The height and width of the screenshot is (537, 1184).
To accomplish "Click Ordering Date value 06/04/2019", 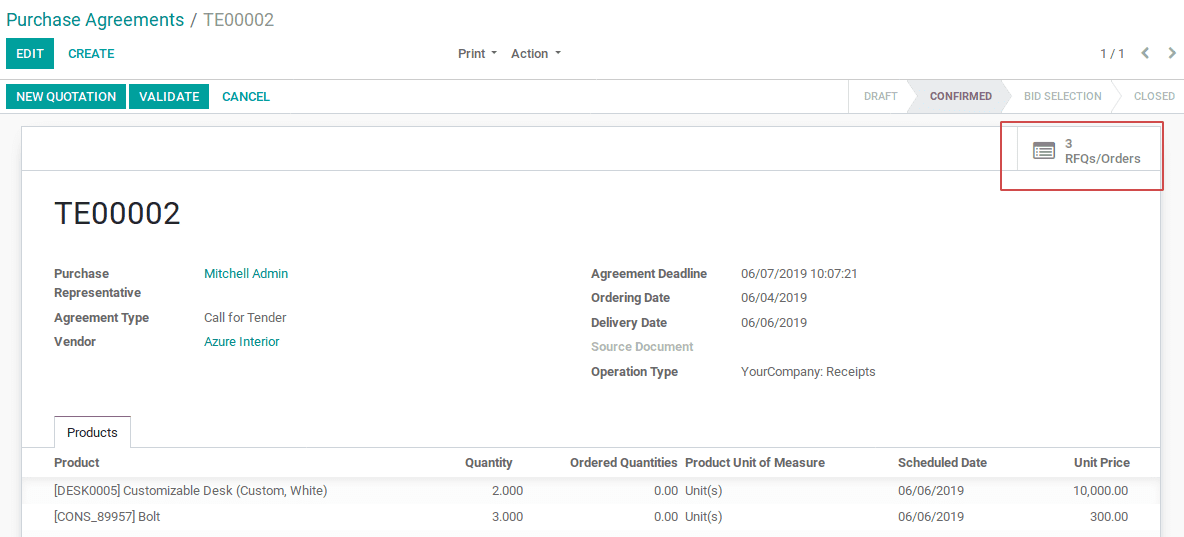I will (774, 298).
